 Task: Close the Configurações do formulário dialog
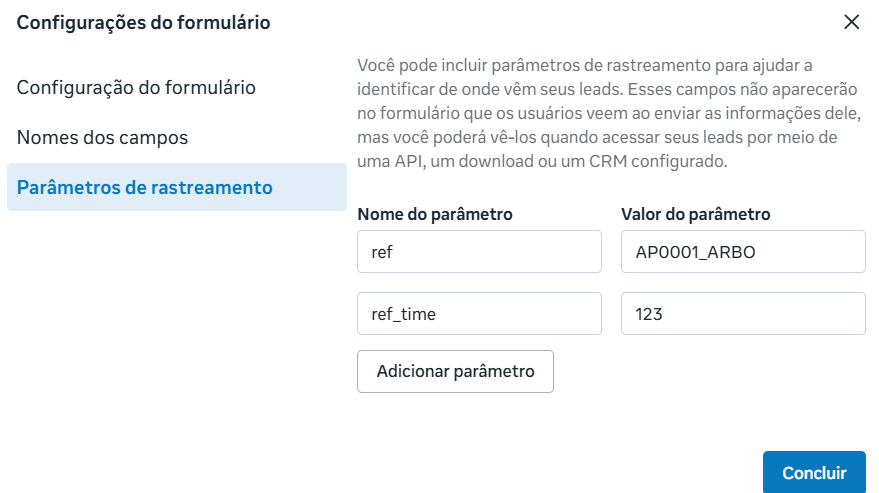[x=852, y=22]
